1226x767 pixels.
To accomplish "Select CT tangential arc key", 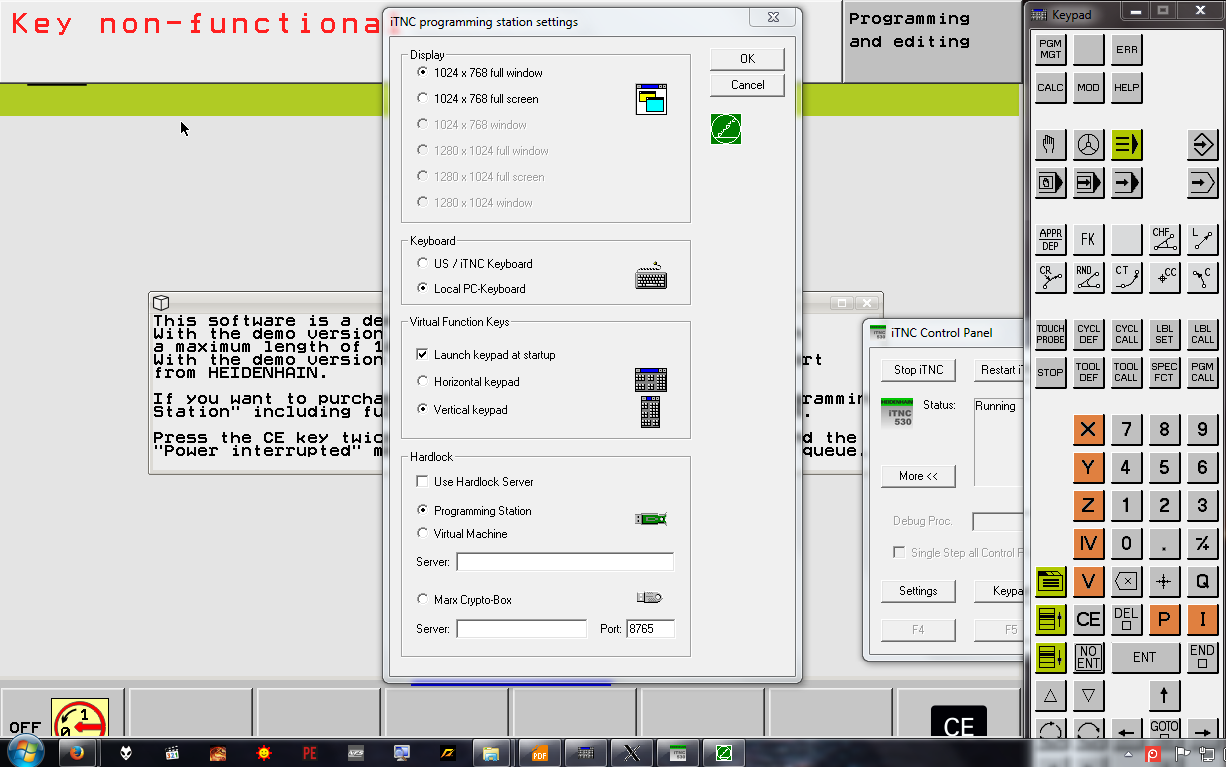I will 1126,278.
